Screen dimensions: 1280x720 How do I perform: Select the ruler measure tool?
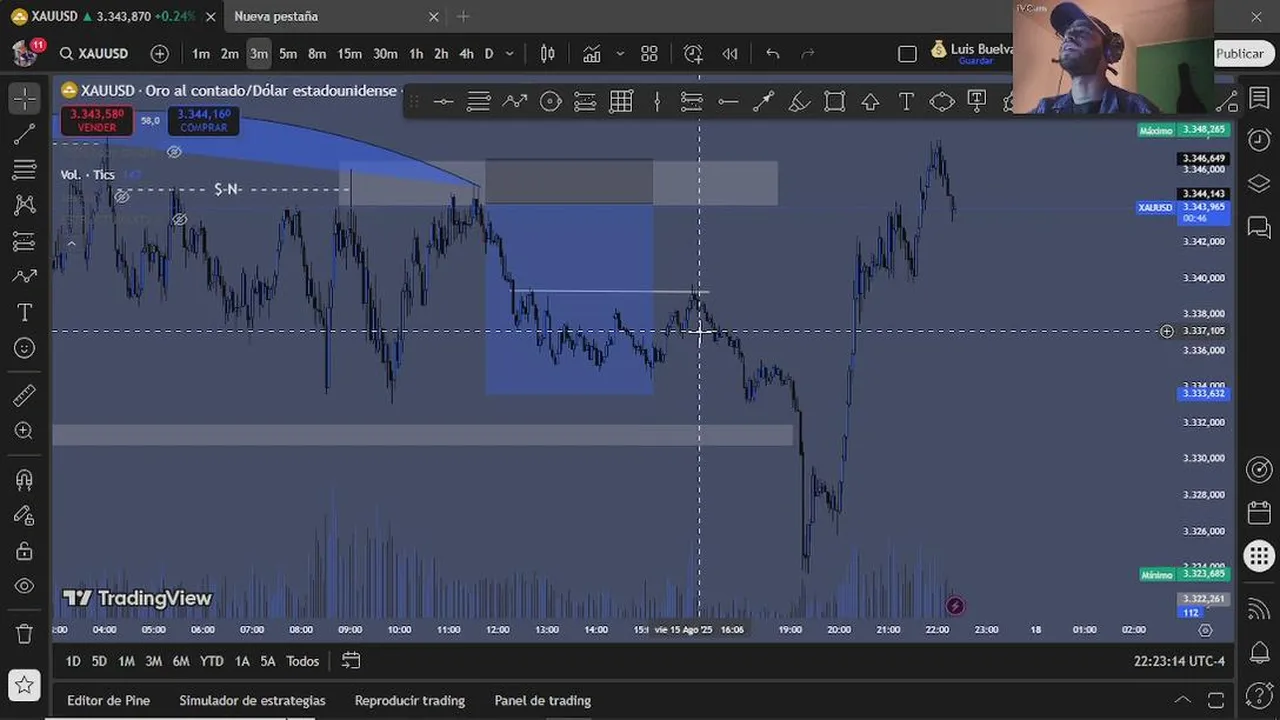tap(24, 396)
